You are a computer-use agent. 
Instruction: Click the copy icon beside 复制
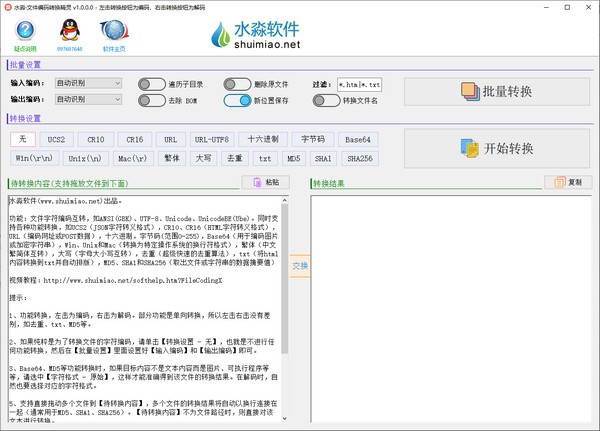[560, 182]
